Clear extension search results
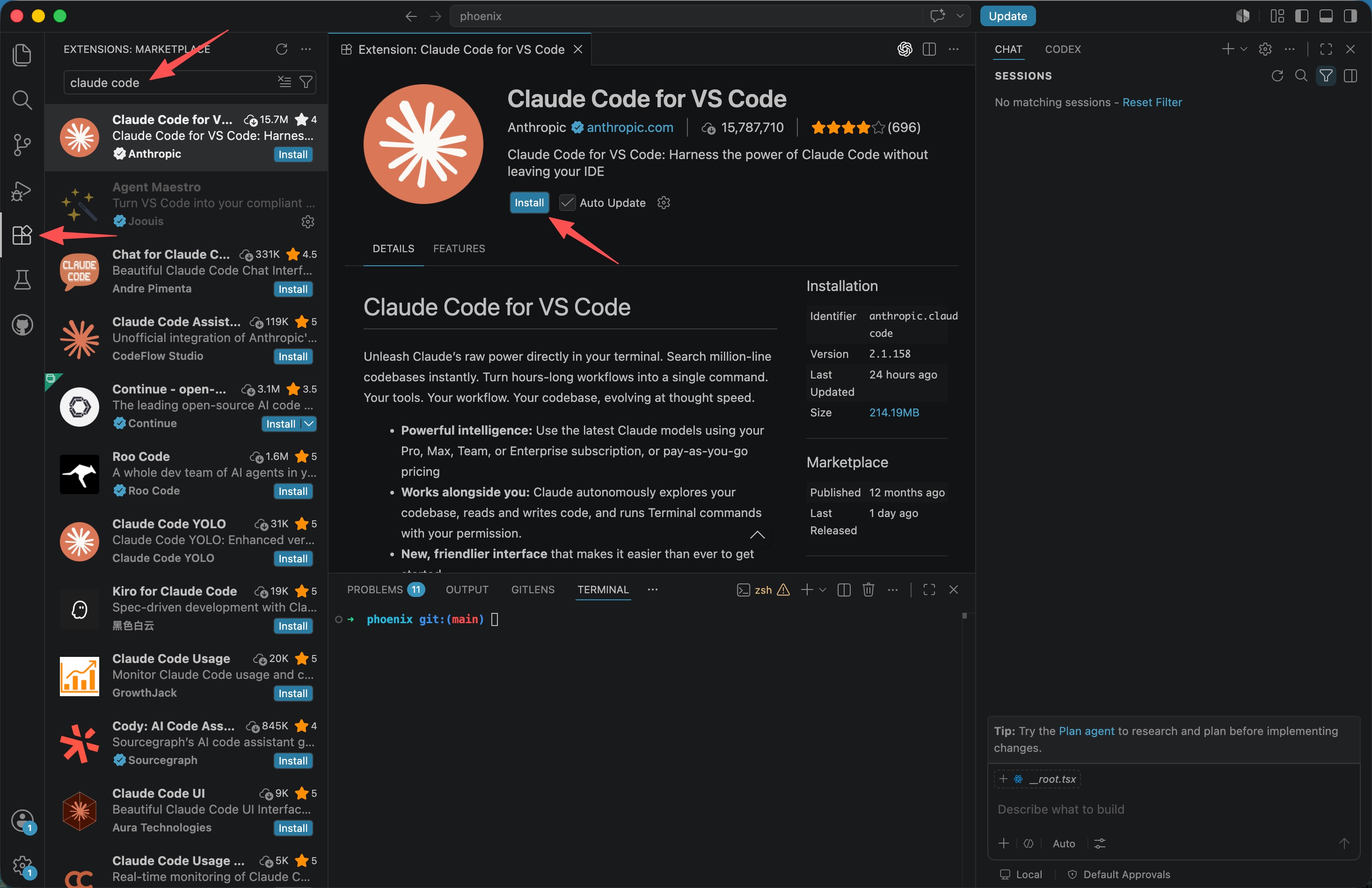Screen dimensions: 1372x888 coord(284,82)
